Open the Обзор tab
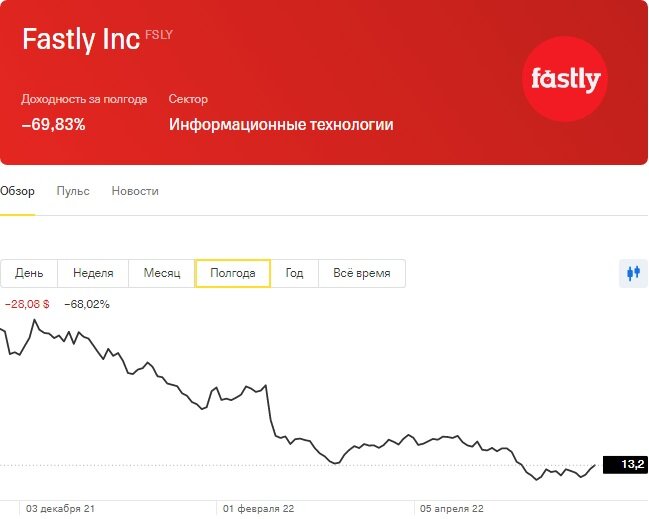The width and height of the screenshot is (649, 519). 17,191
